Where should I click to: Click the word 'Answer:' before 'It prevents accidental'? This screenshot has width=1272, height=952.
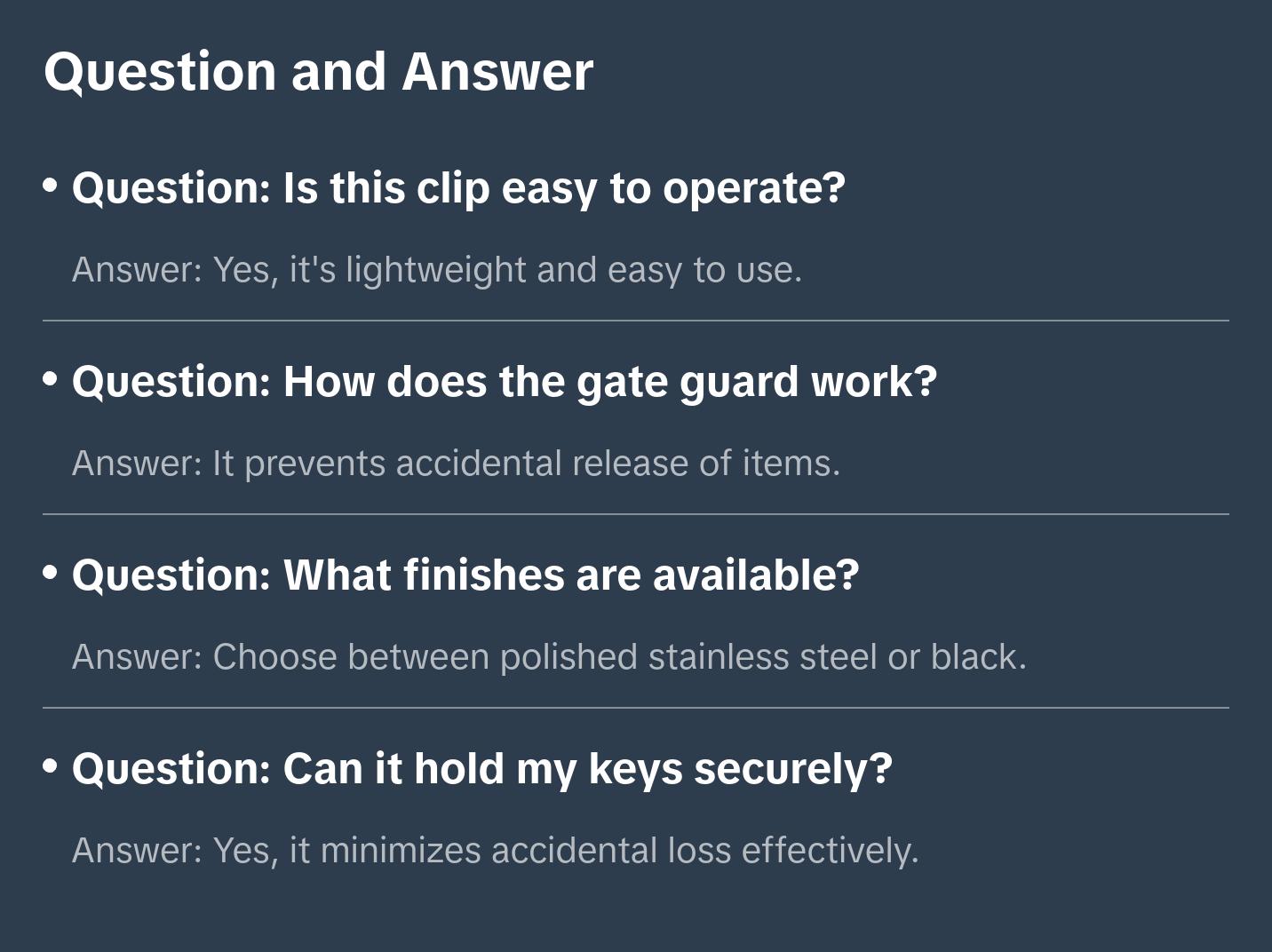point(138,464)
